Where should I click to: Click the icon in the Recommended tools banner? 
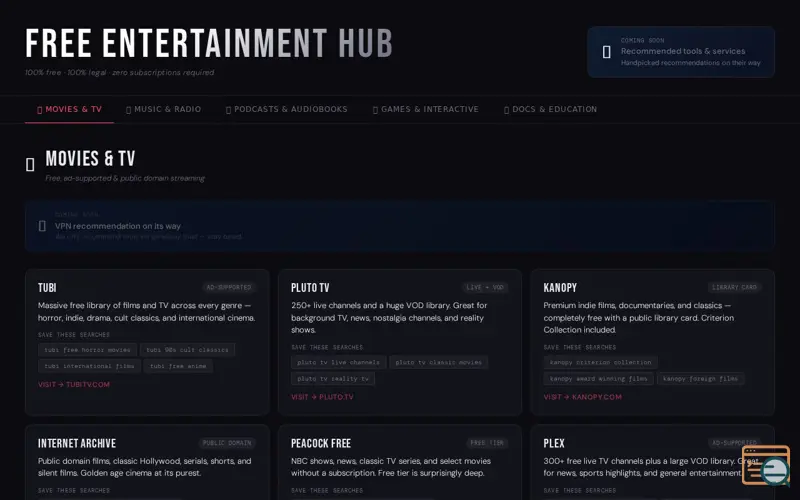tap(607, 52)
